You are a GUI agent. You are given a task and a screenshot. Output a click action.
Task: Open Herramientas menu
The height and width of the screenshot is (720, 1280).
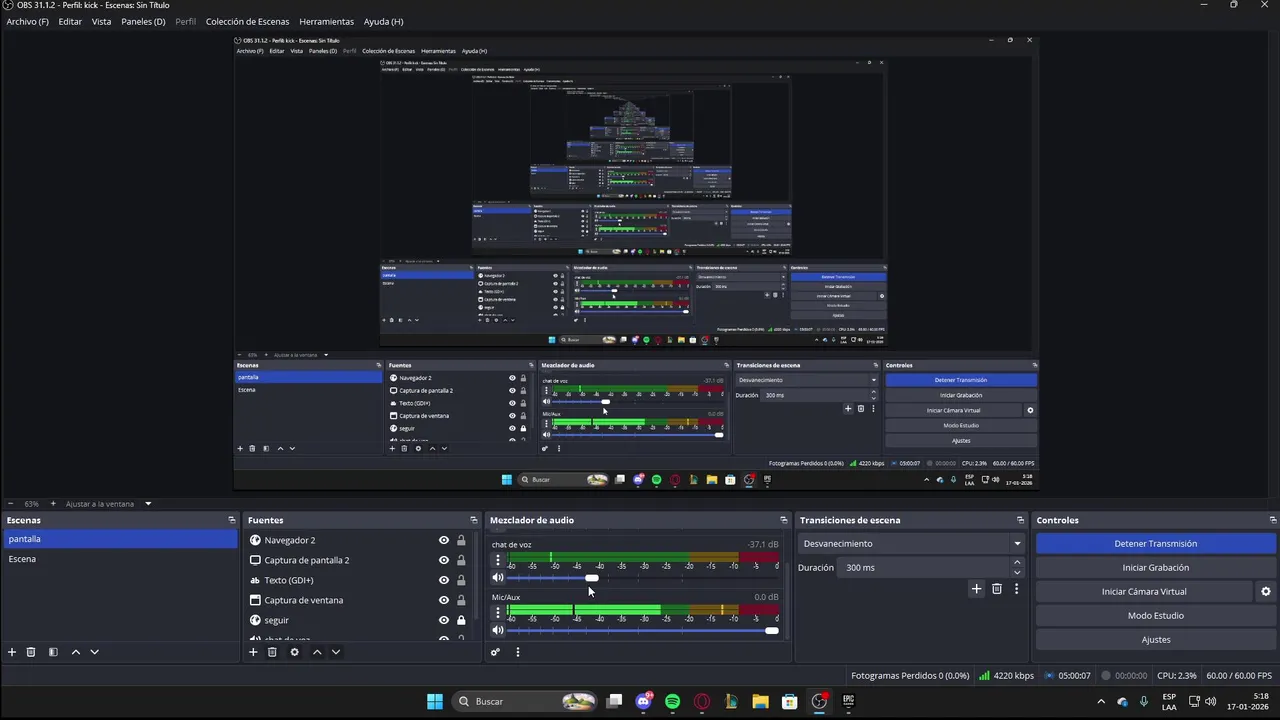tap(326, 21)
